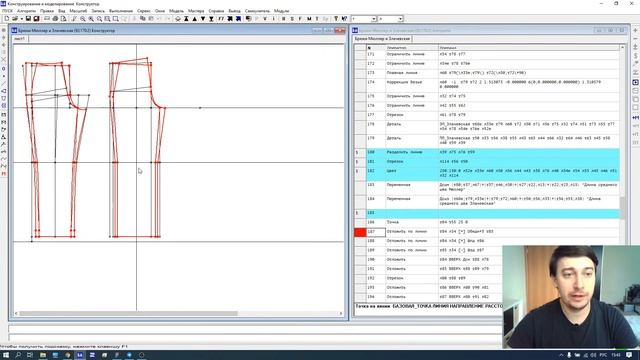Select row 177 Отрезок
640x360 pixels.
(487, 115)
